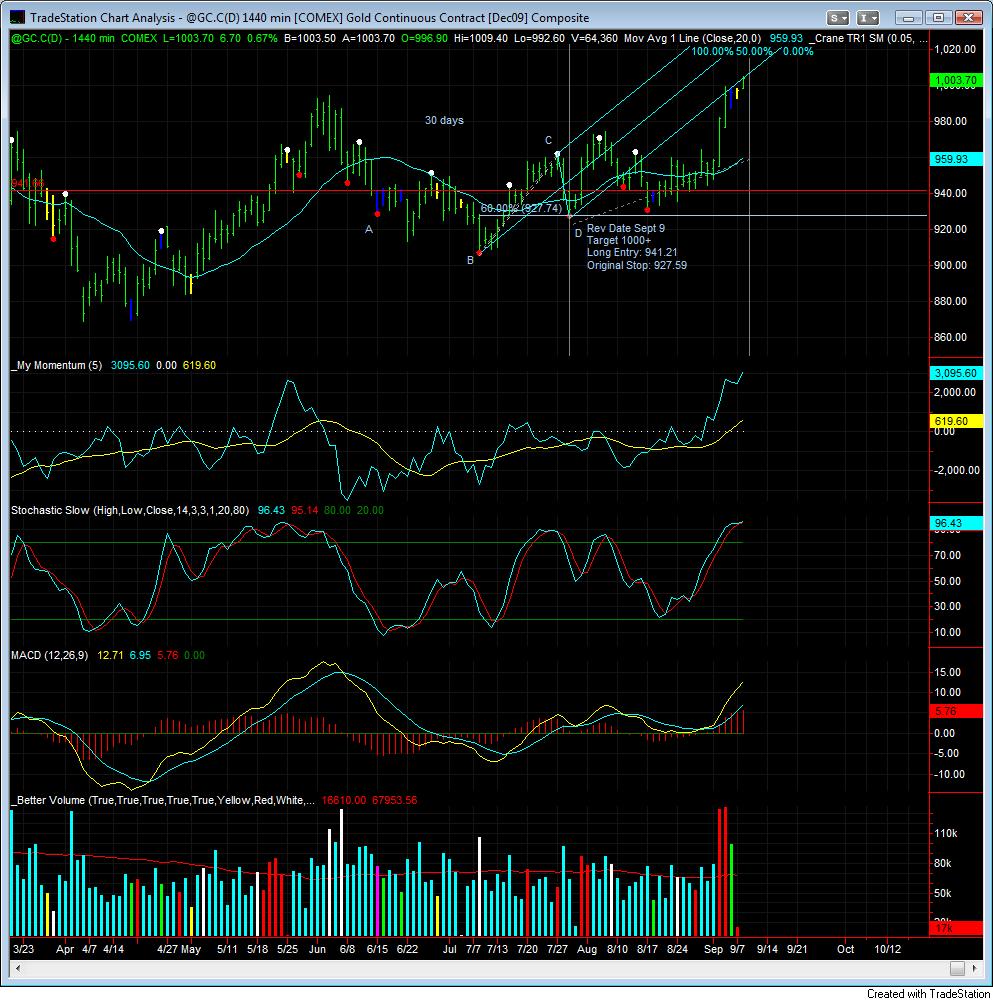This screenshot has height=1000, width=993.
Task: Click the letter 'A' pattern label
Action: pyautogui.click(x=369, y=230)
